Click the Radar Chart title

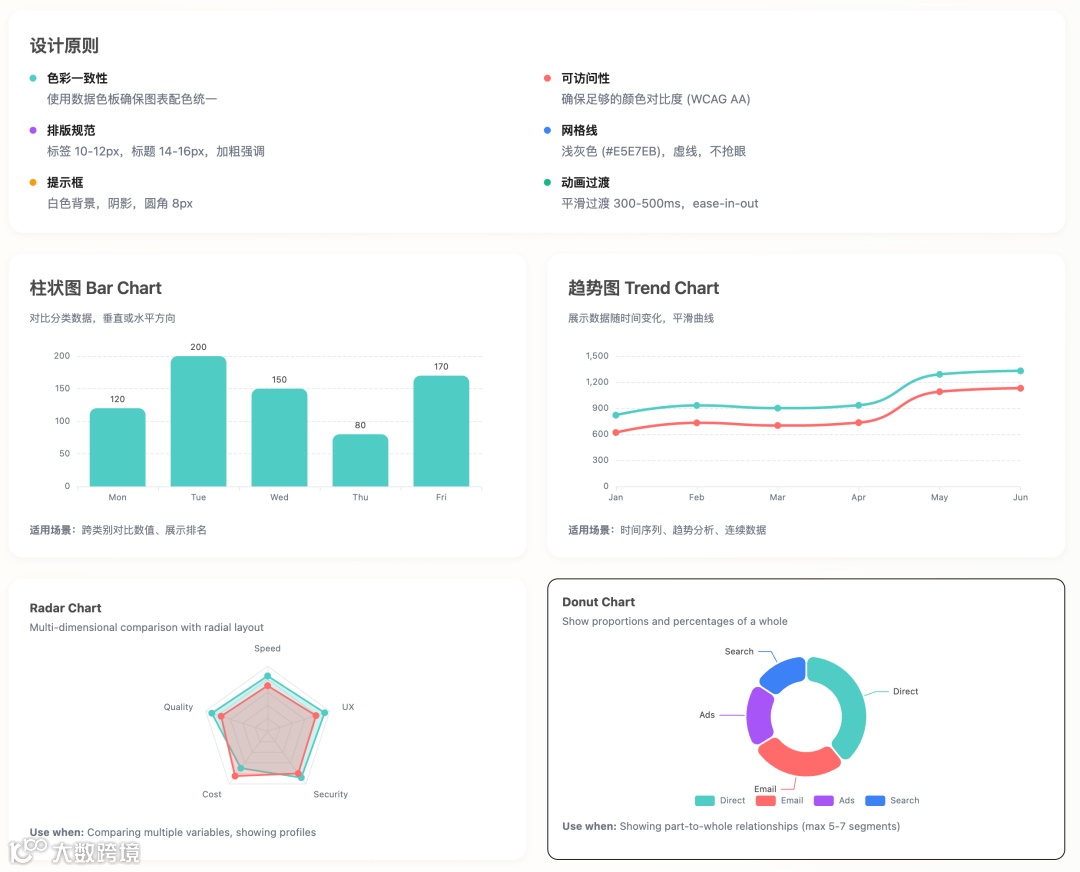click(65, 608)
